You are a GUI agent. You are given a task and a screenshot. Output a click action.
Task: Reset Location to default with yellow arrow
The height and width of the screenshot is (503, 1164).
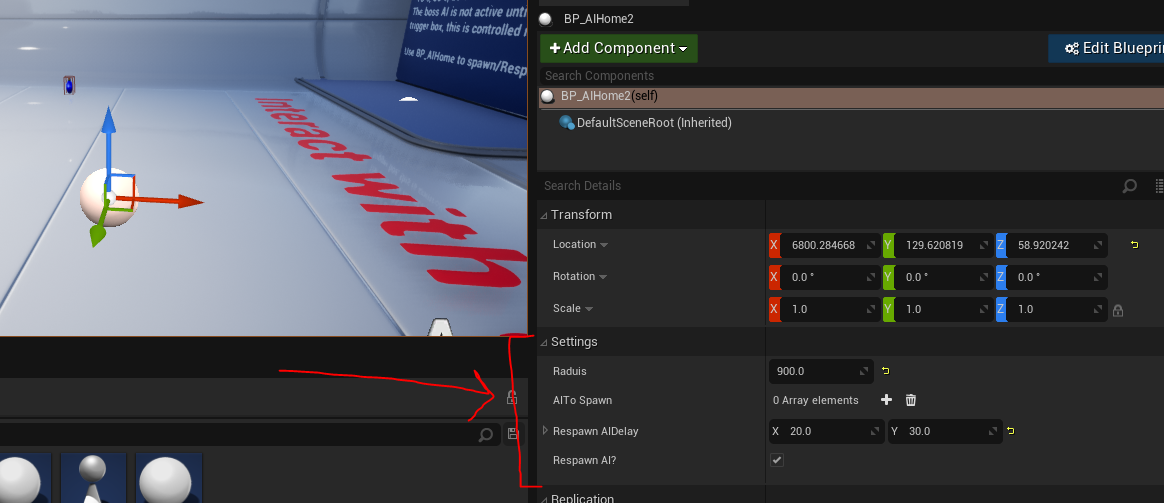pyautogui.click(x=1134, y=245)
